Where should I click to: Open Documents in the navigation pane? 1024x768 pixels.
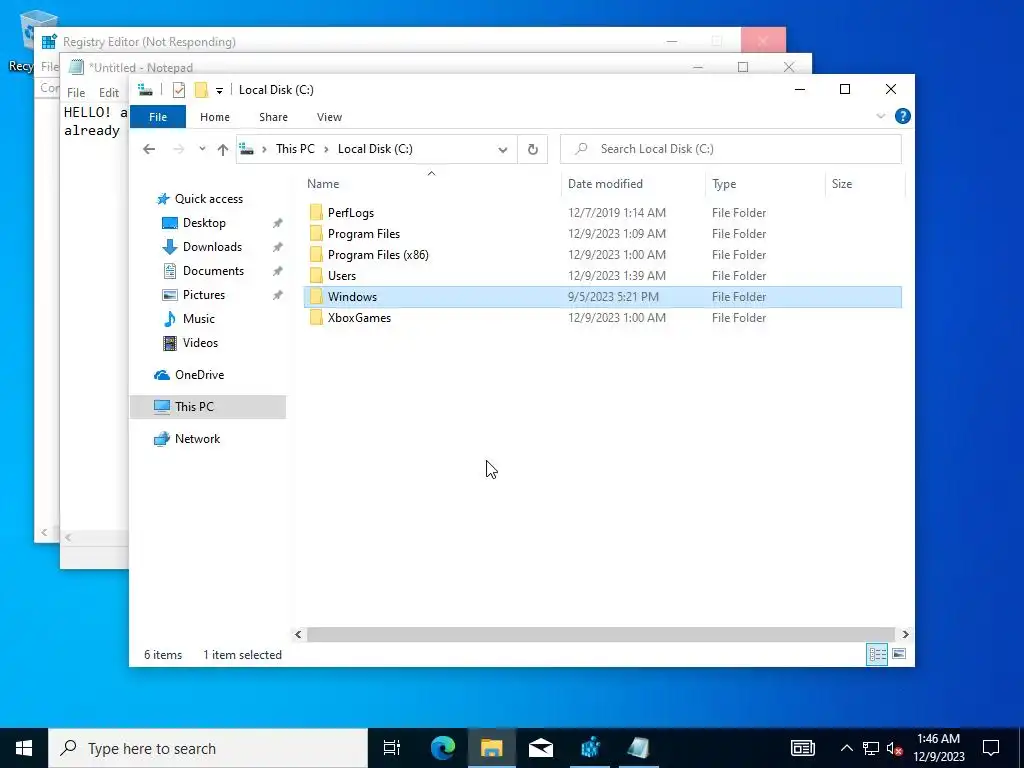pos(214,271)
